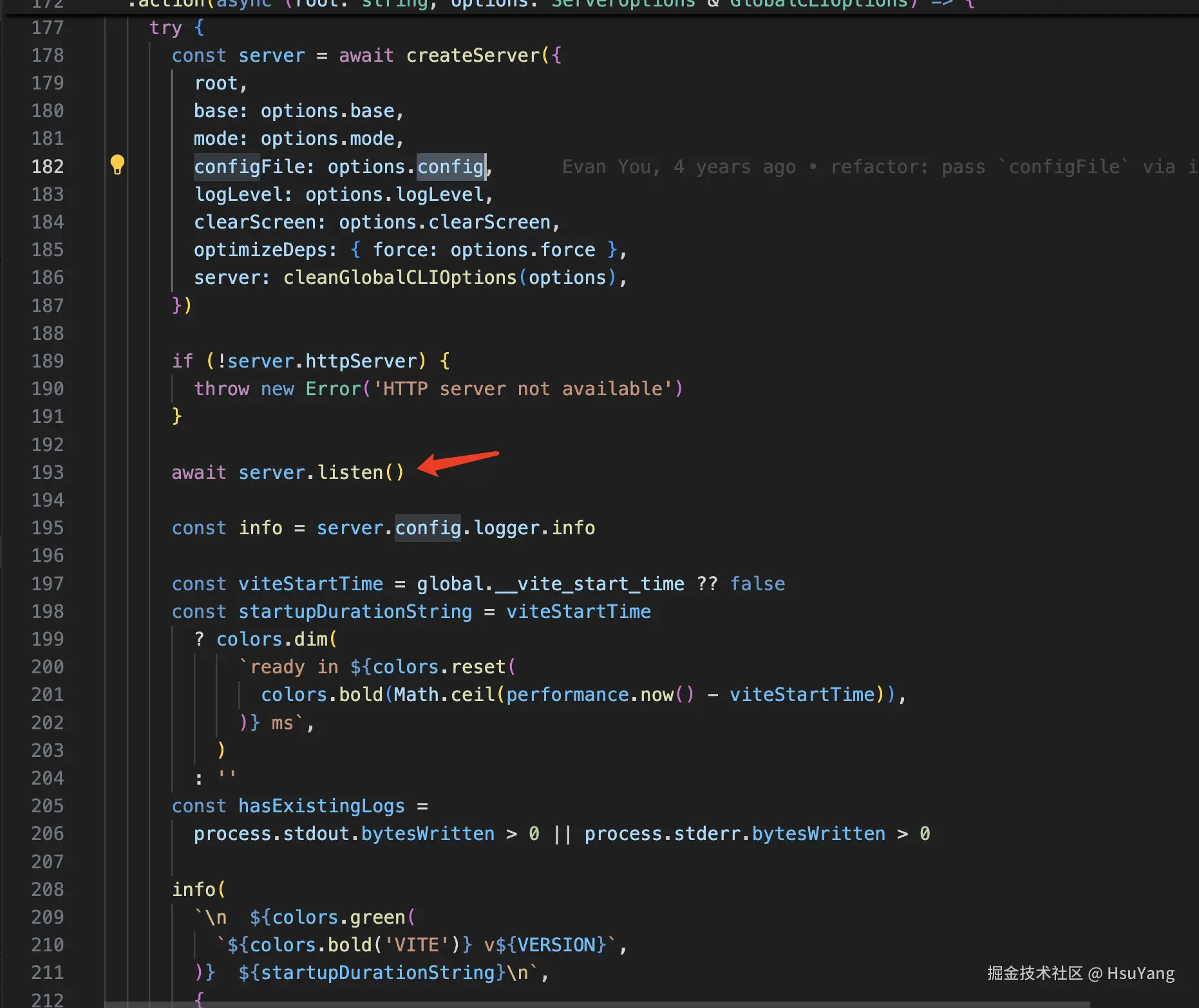The image size is (1199, 1008).
Task: Click 'colors.dim' call
Action: (272, 639)
